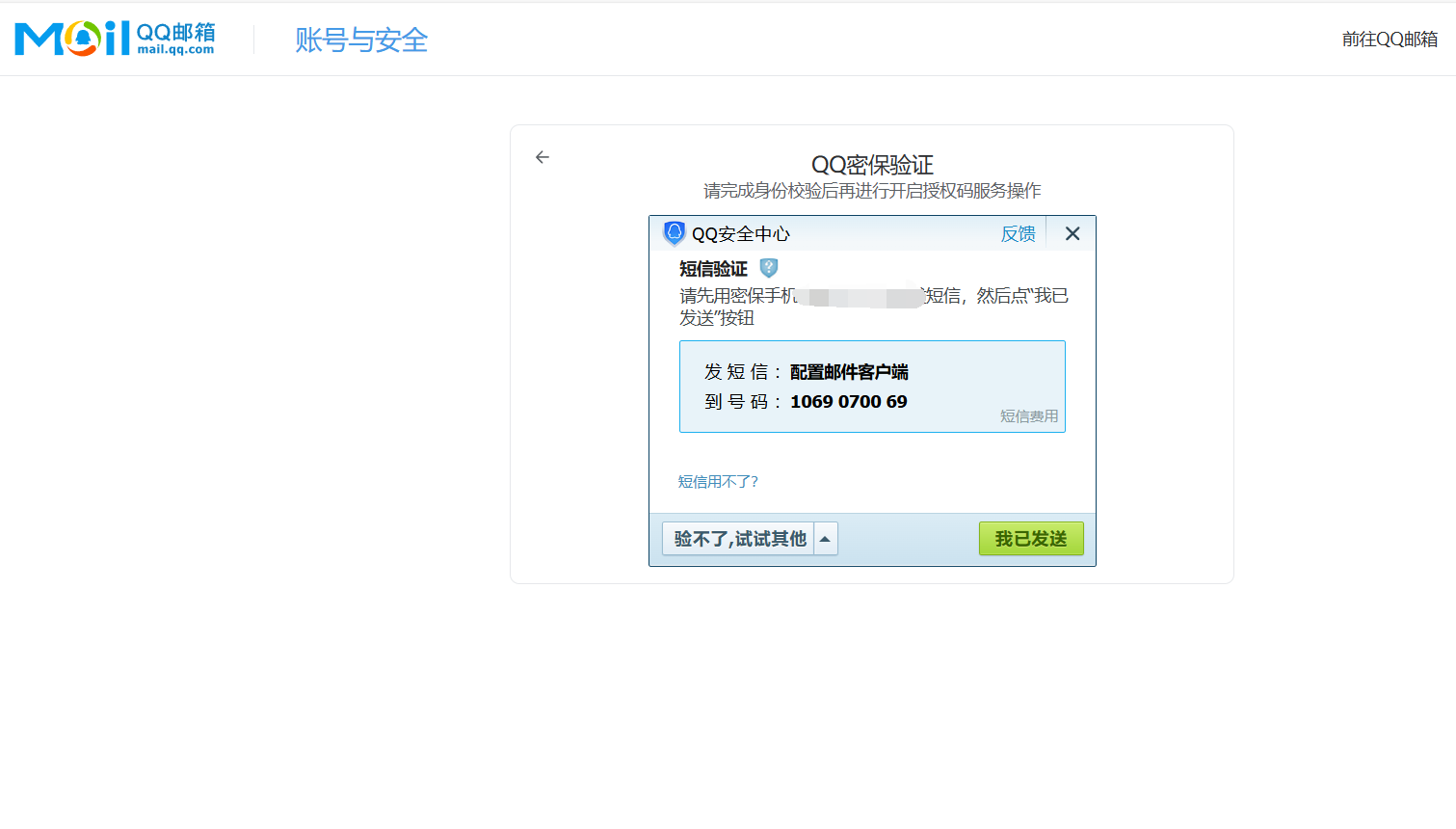
Task: Click the mail.qq.com text in the logo
Action: click(x=175, y=50)
